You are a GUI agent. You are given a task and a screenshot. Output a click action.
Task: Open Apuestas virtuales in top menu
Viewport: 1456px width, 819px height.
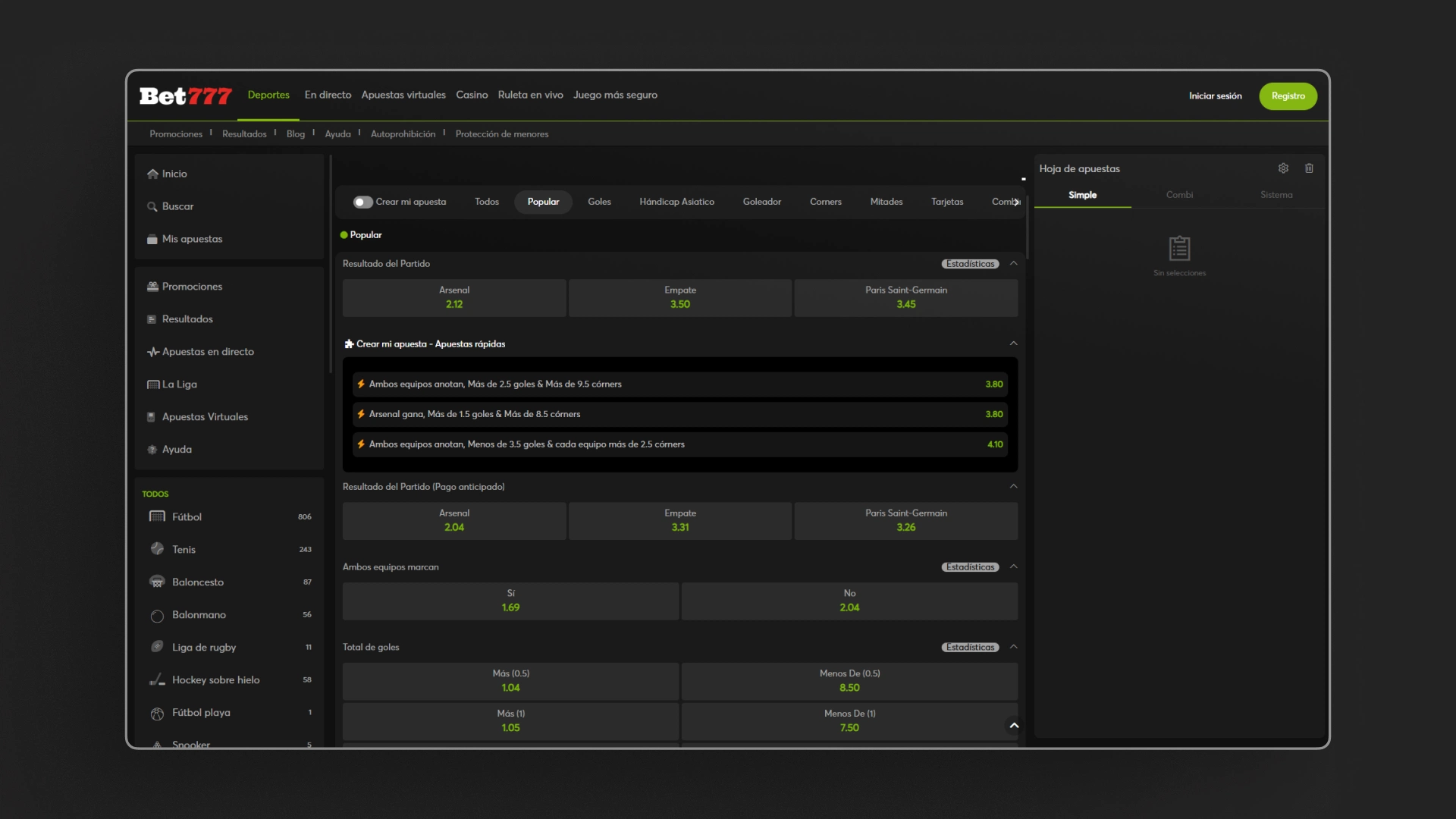click(x=403, y=95)
